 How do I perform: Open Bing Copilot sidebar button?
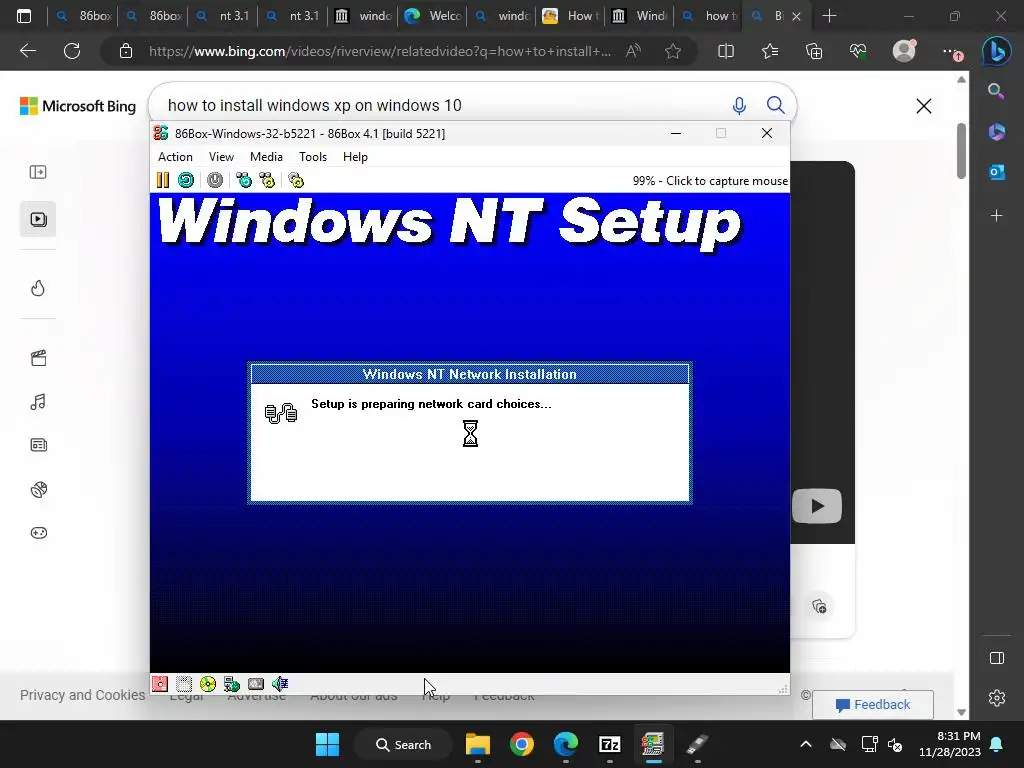(997, 51)
